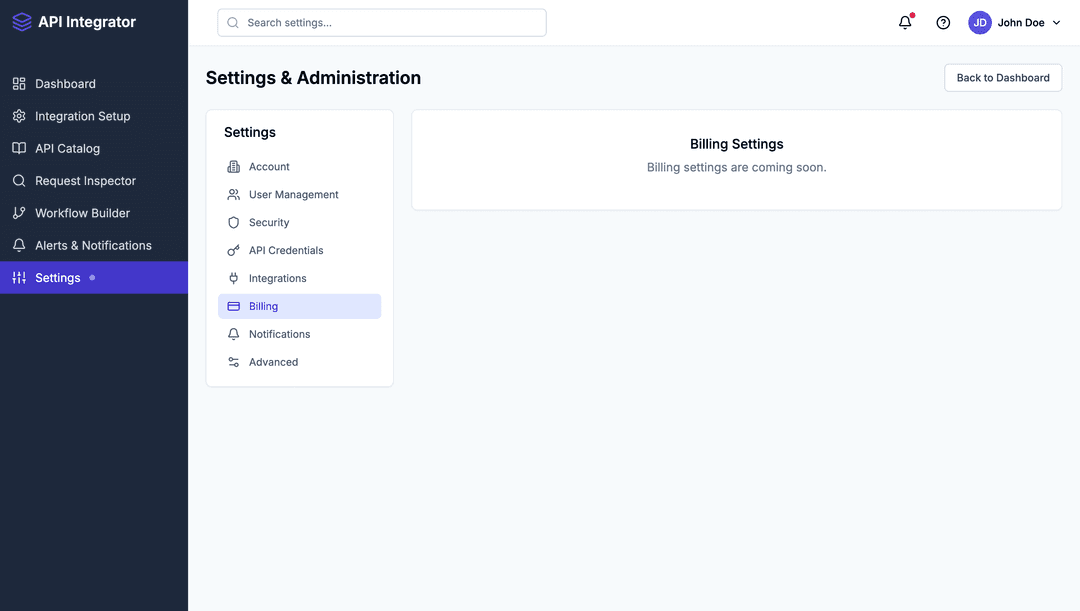Open Alerts & Notifications from sidebar
Viewport: 1080px width, 611px height.
coord(92,244)
